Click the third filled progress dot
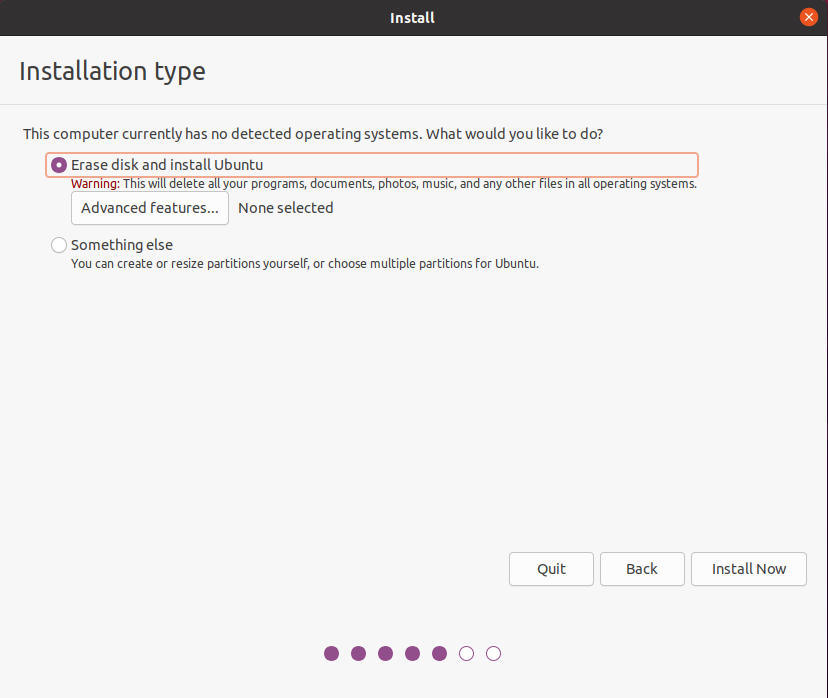Viewport: 828px width, 698px height. point(386,654)
